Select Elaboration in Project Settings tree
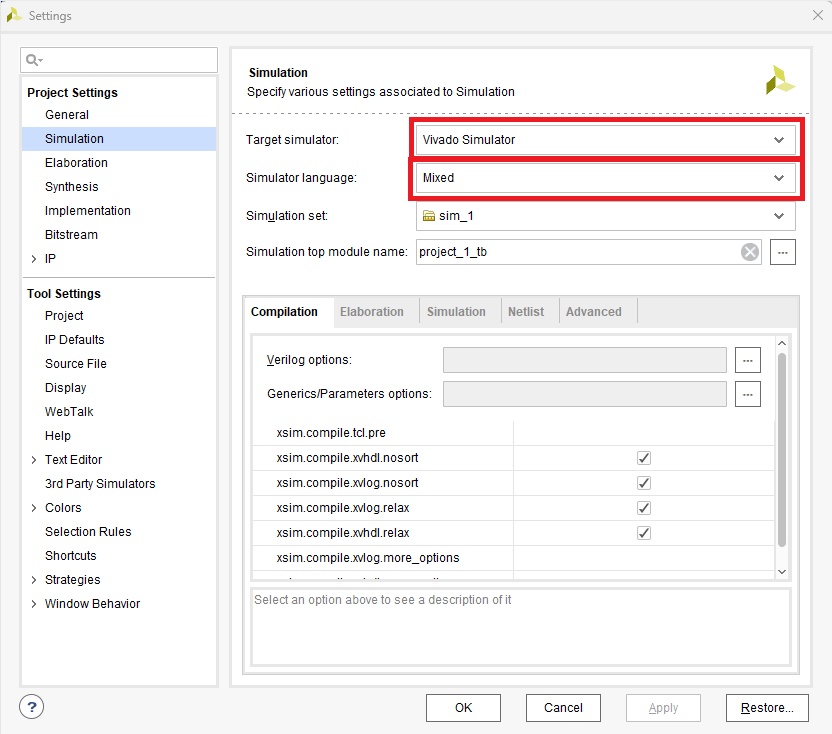Screen dimensions: 832x734 tap(76, 163)
